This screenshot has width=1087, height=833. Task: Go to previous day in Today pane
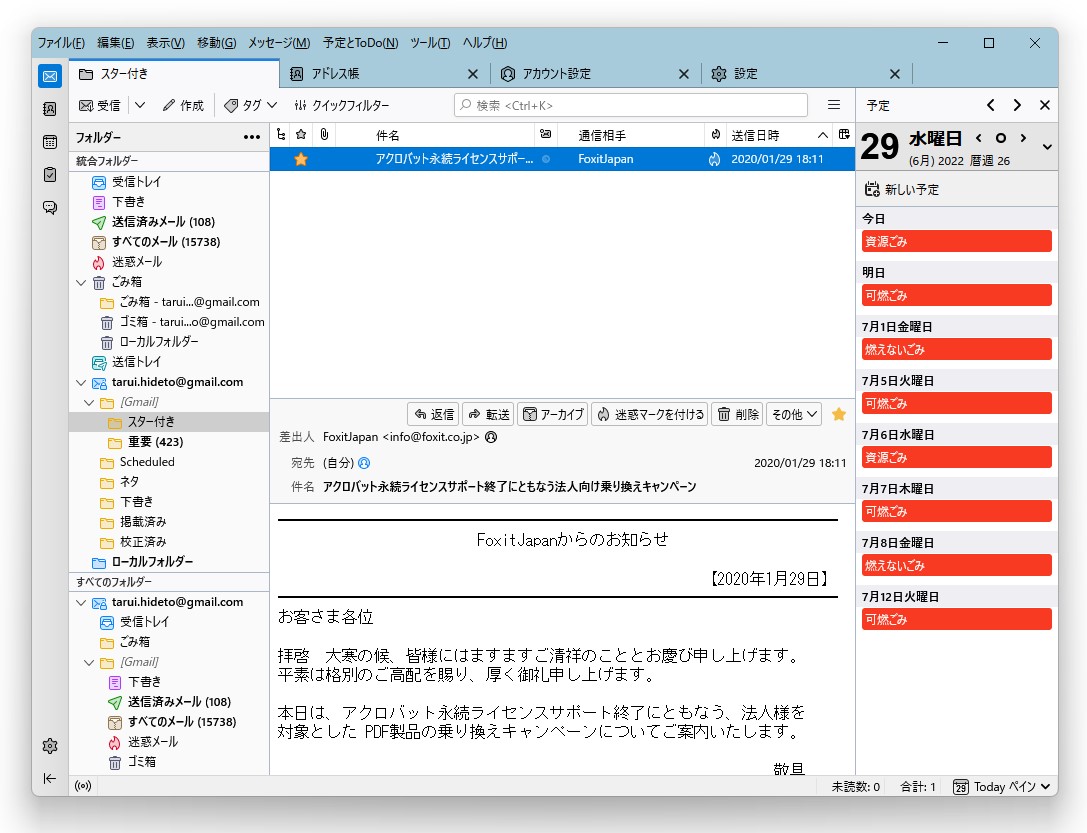coord(979,138)
